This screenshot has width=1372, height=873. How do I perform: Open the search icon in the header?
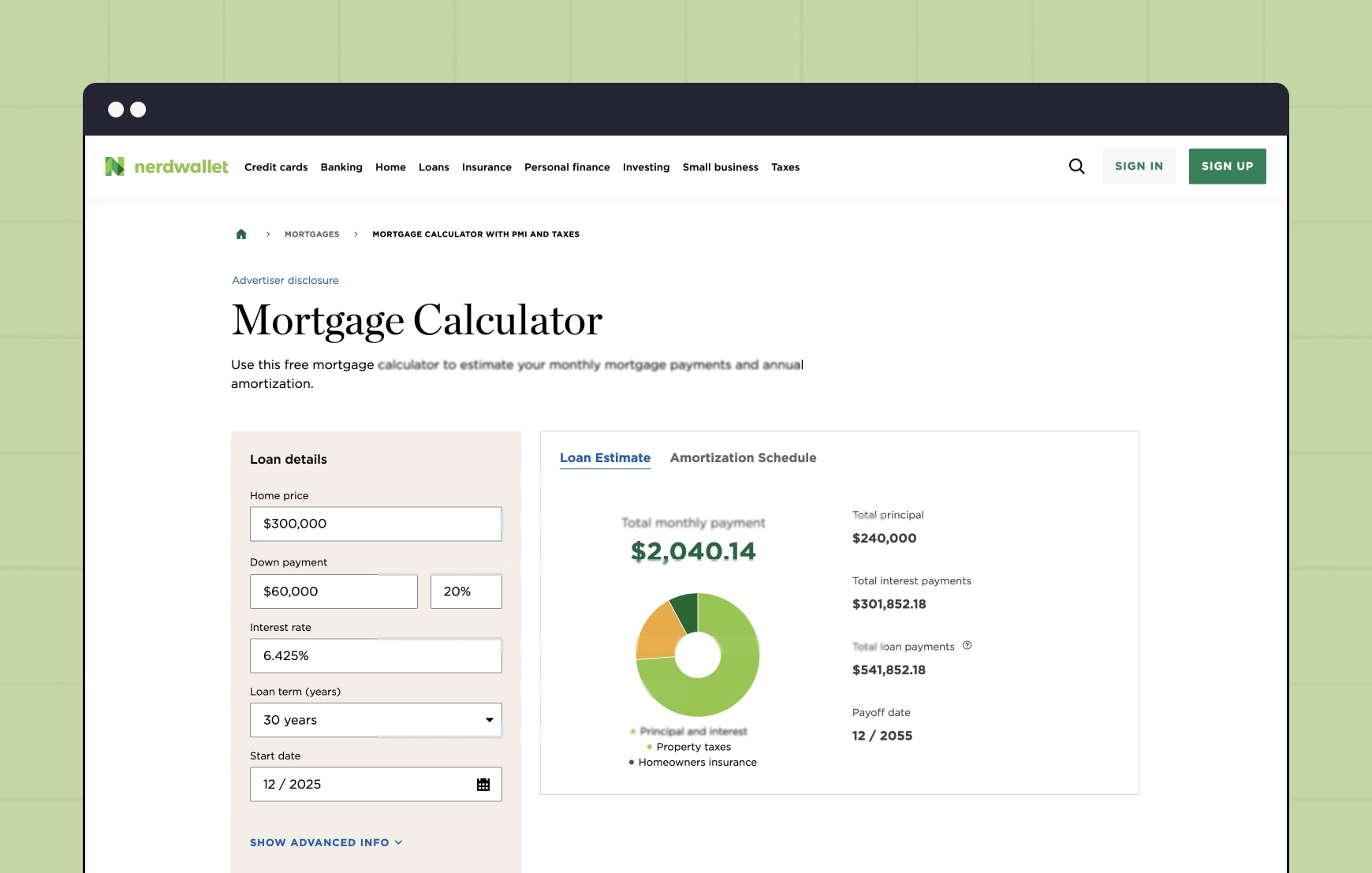pyautogui.click(x=1076, y=166)
